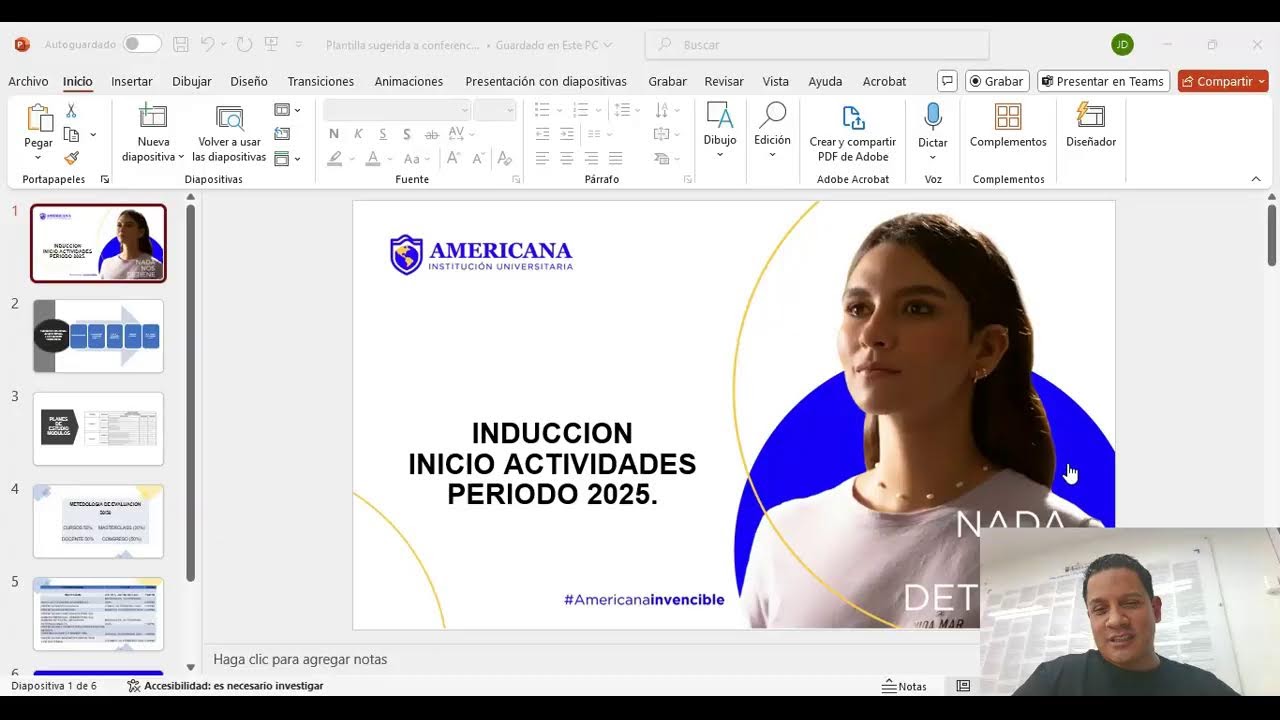Click Volver a usar las diapositivas

(x=229, y=133)
